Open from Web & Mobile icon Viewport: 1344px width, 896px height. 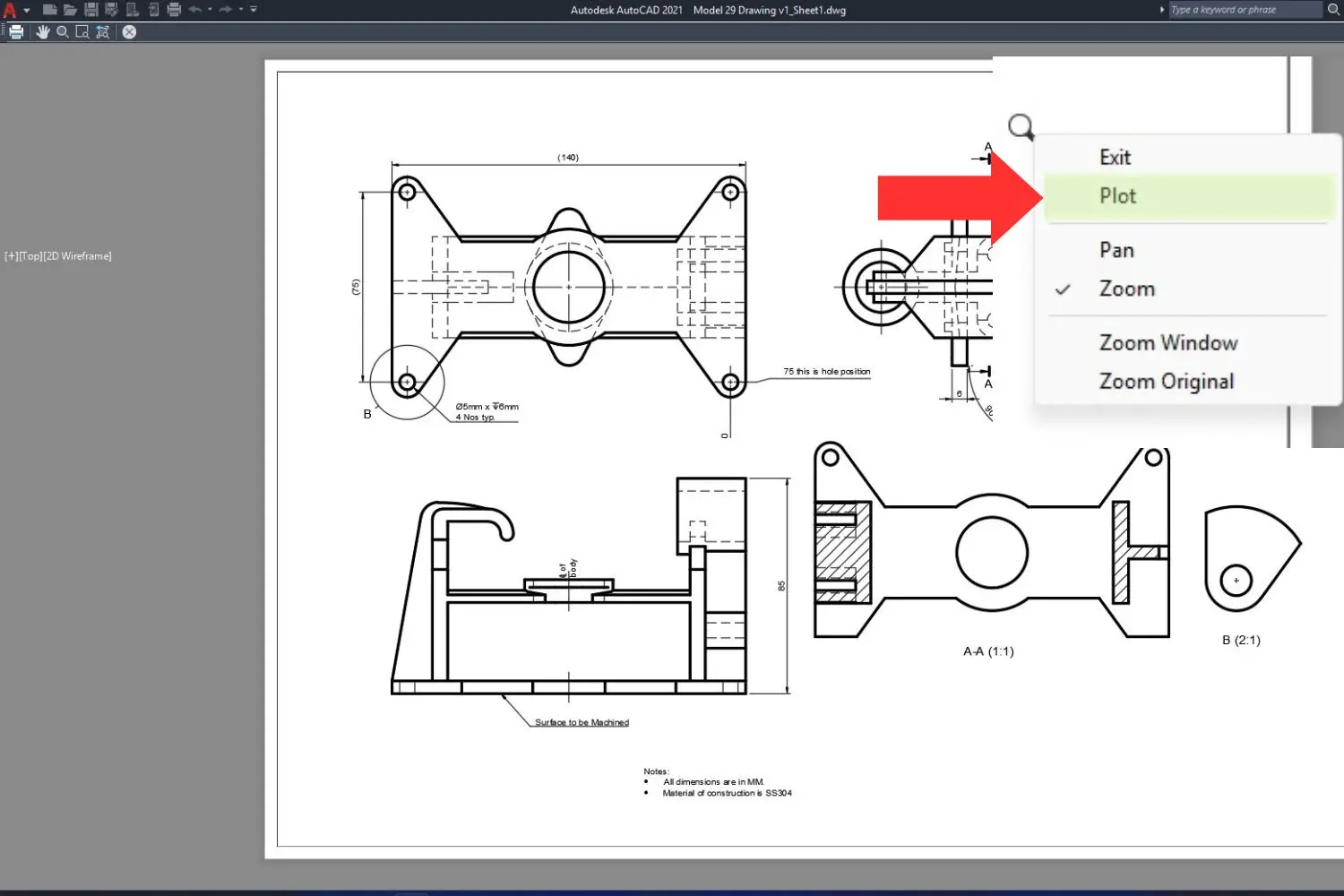tap(133, 10)
